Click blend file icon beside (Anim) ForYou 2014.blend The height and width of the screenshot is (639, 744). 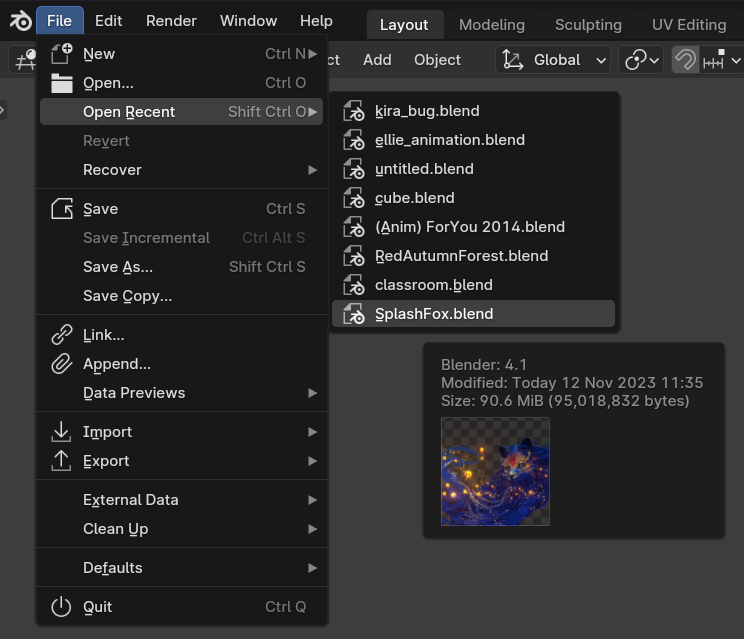pyautogui.click(x=353, y=227)
